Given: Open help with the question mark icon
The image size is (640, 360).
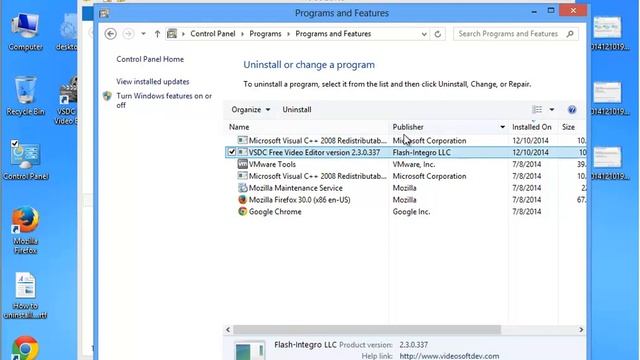Looking at the screenshot, I should [x=572, y=109].
